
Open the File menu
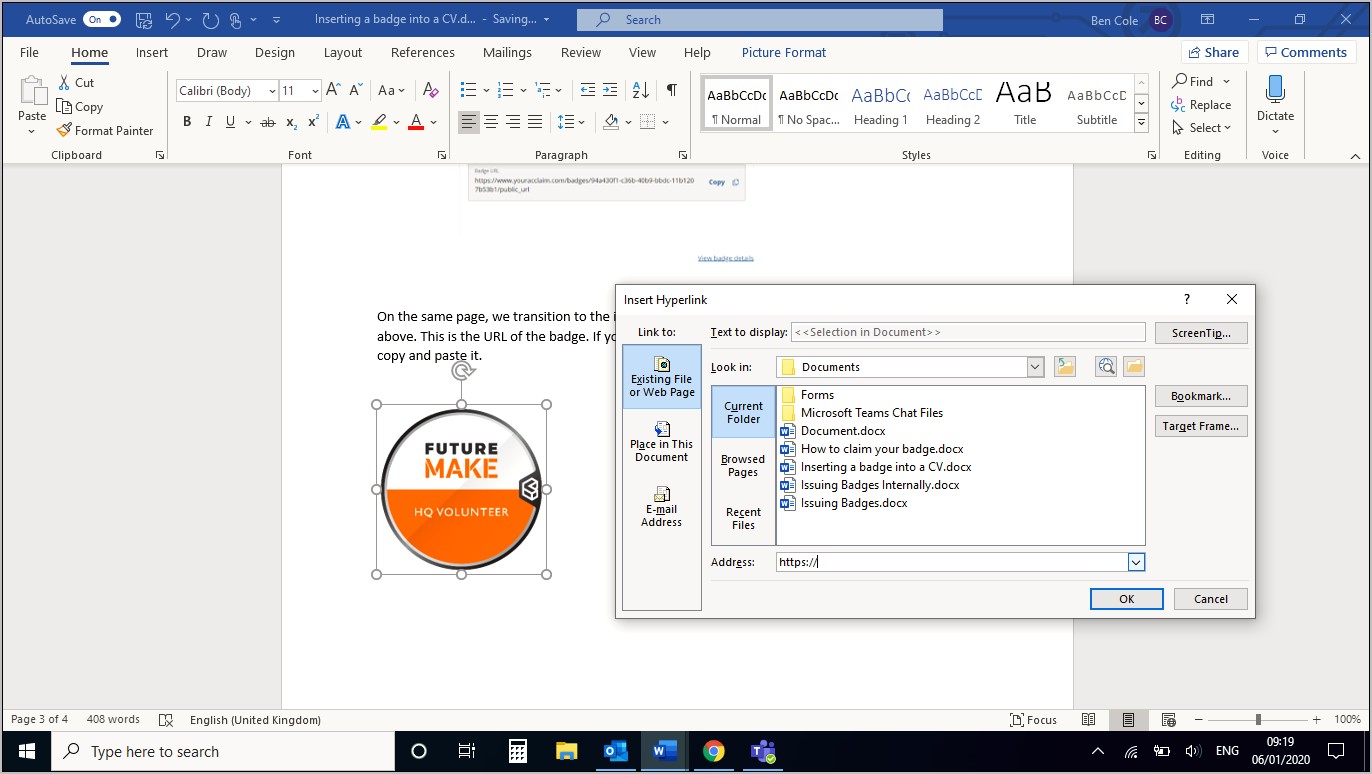coord(29,52)
